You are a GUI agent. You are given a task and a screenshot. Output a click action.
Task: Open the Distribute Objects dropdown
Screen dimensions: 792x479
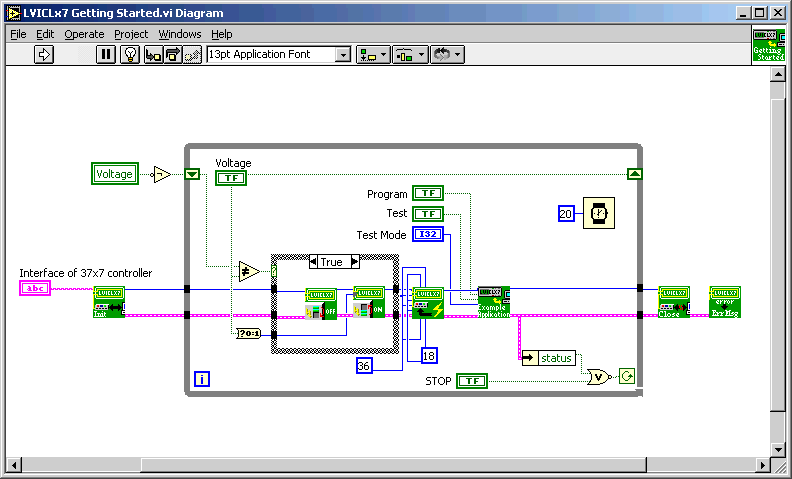pos(411,54)
